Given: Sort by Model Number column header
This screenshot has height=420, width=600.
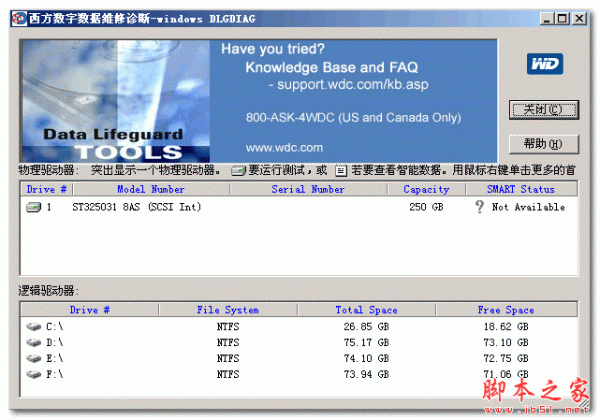Looking at the screenshot, I should coord(151,189).
